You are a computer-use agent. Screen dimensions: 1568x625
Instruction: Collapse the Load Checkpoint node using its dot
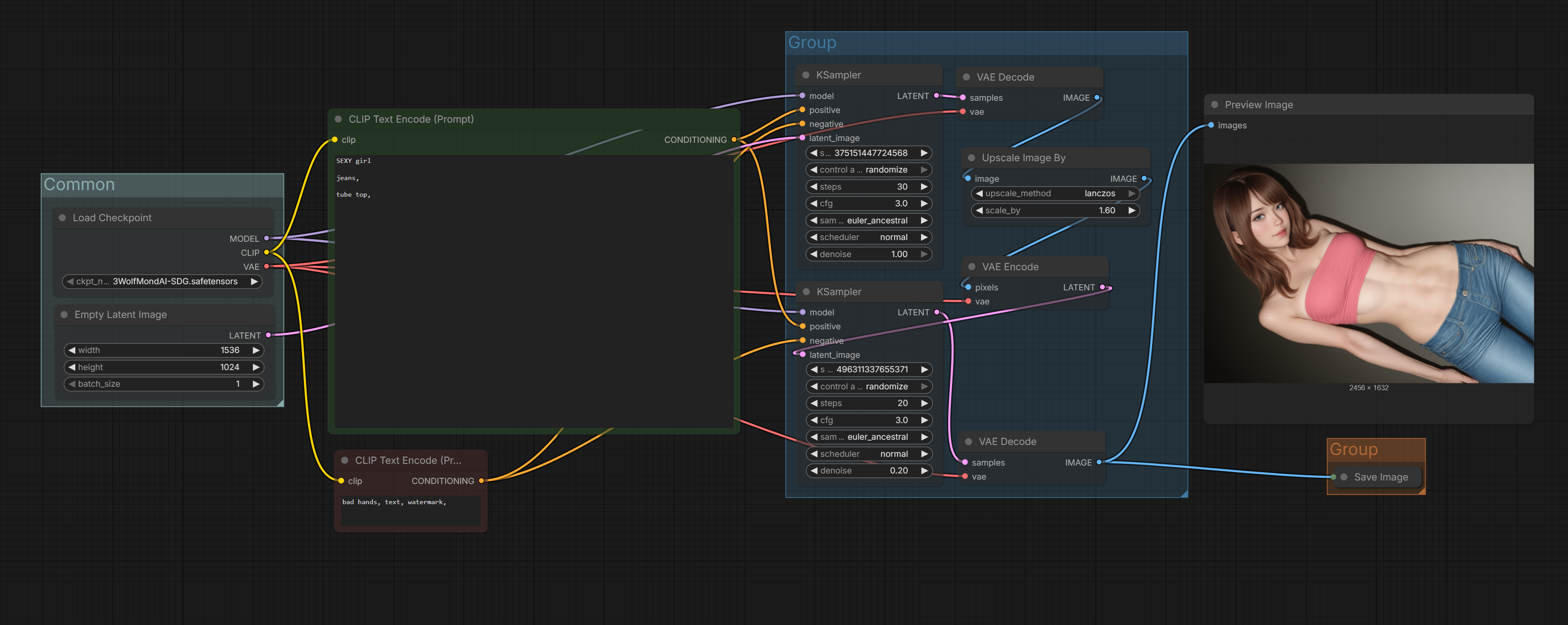click(62, 218)
